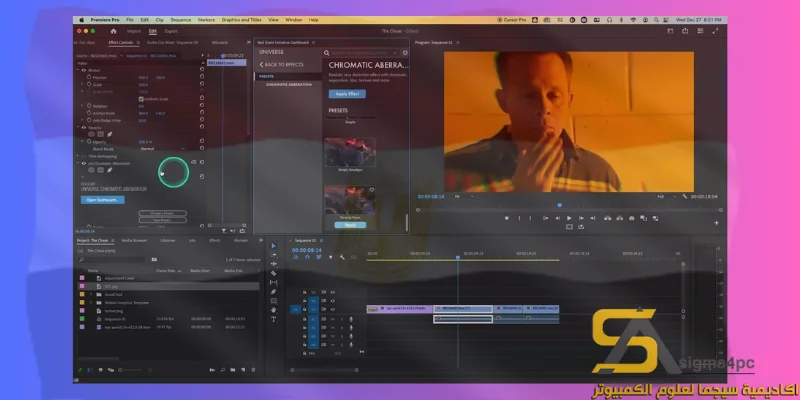This screenshot has height=400, width=800.
Task: Toggle Opacity effect fx visibility
Action: [x=84, y=128]
